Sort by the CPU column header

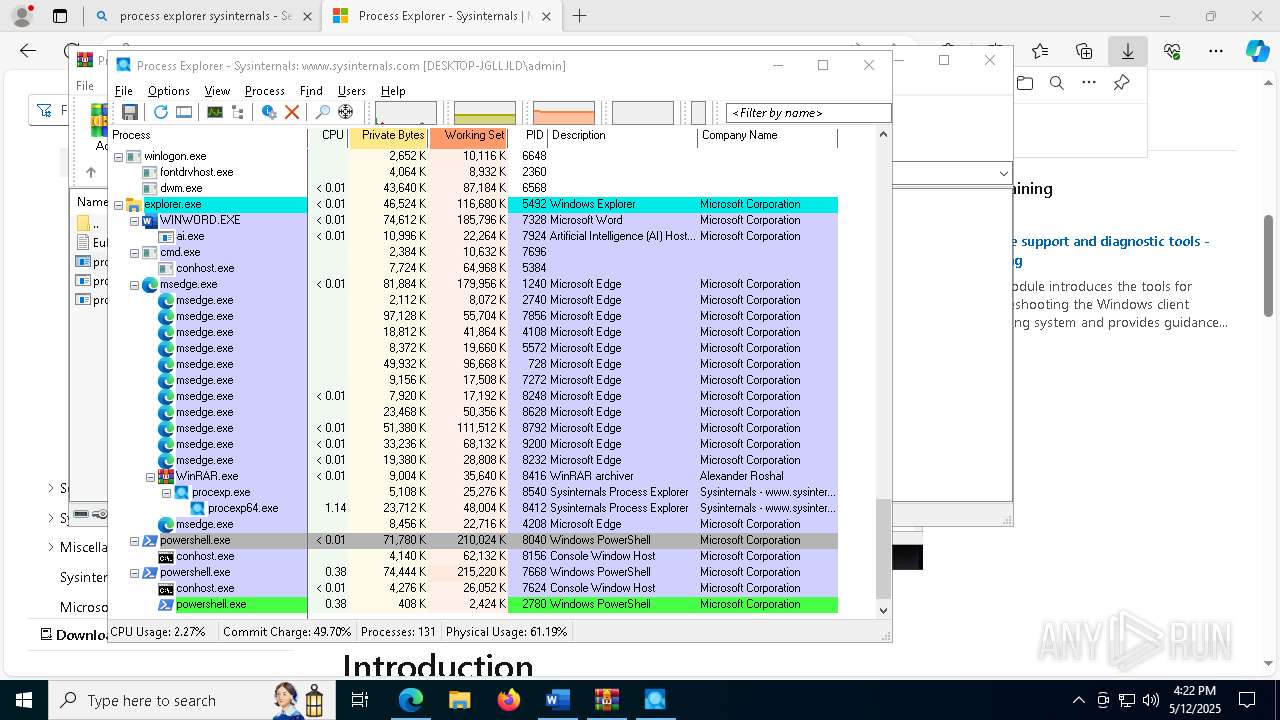coord(328,136)
